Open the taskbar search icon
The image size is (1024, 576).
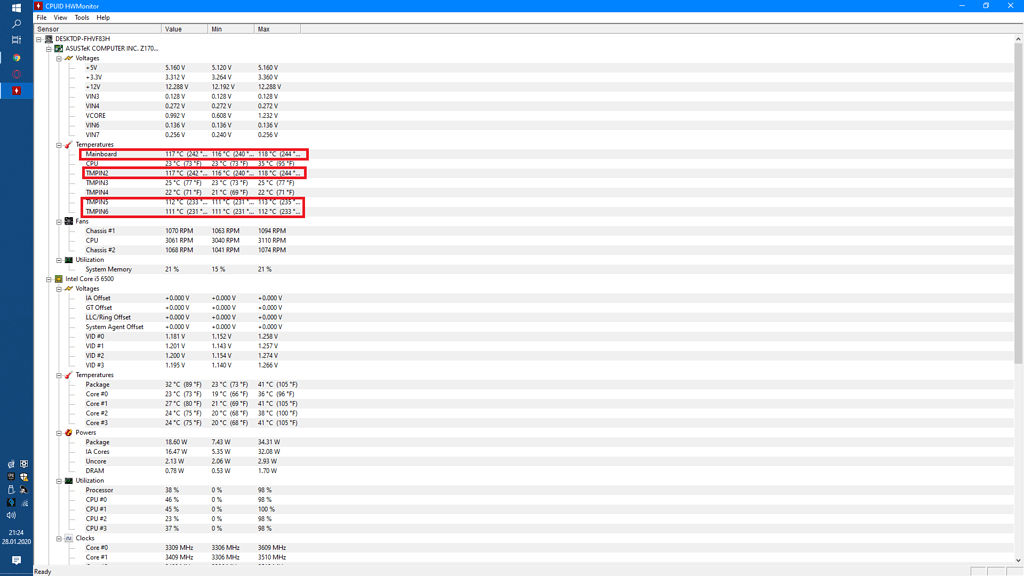tap(16, 23)
